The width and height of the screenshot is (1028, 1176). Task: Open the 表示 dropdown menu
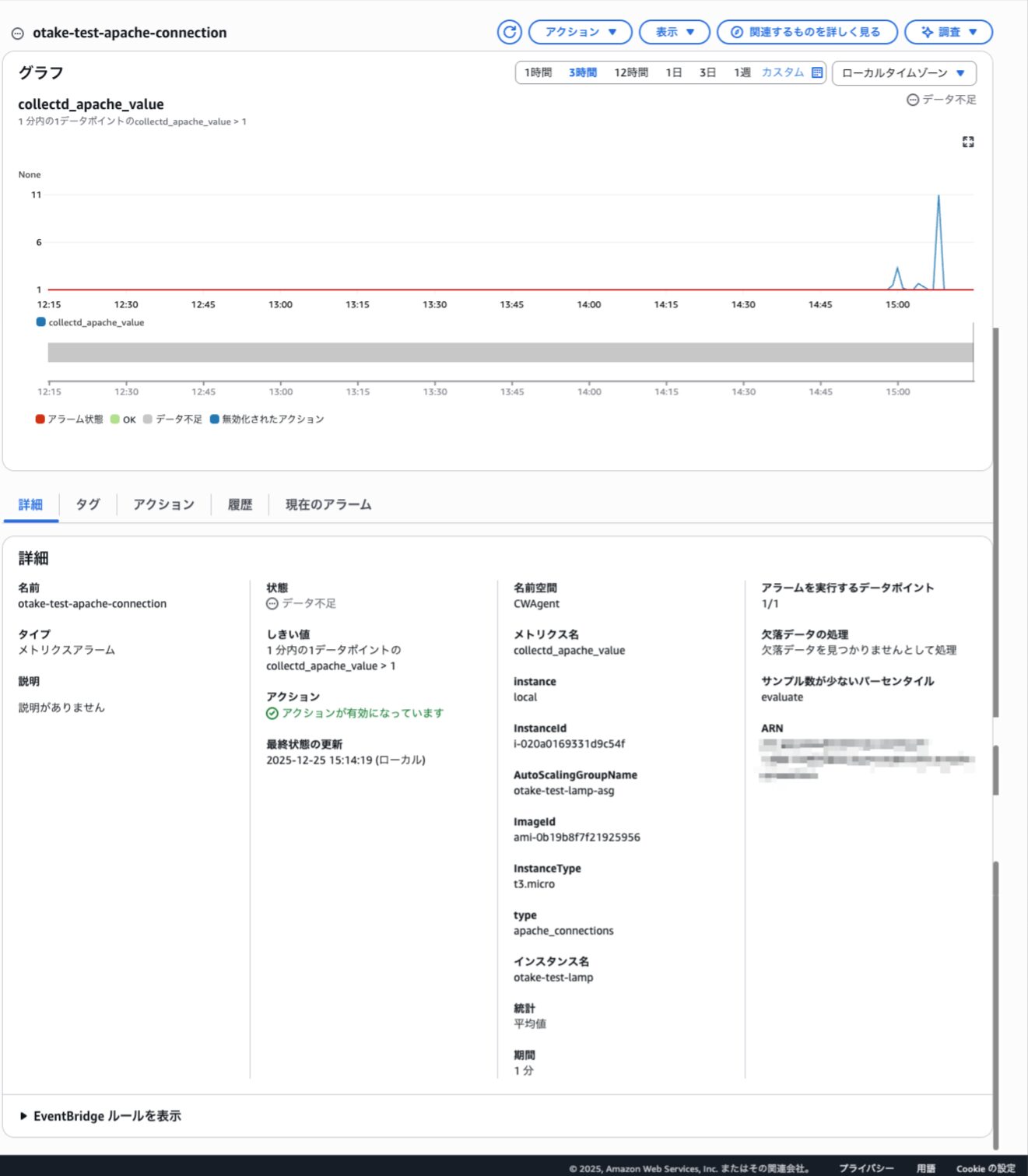tap(674, 32)
